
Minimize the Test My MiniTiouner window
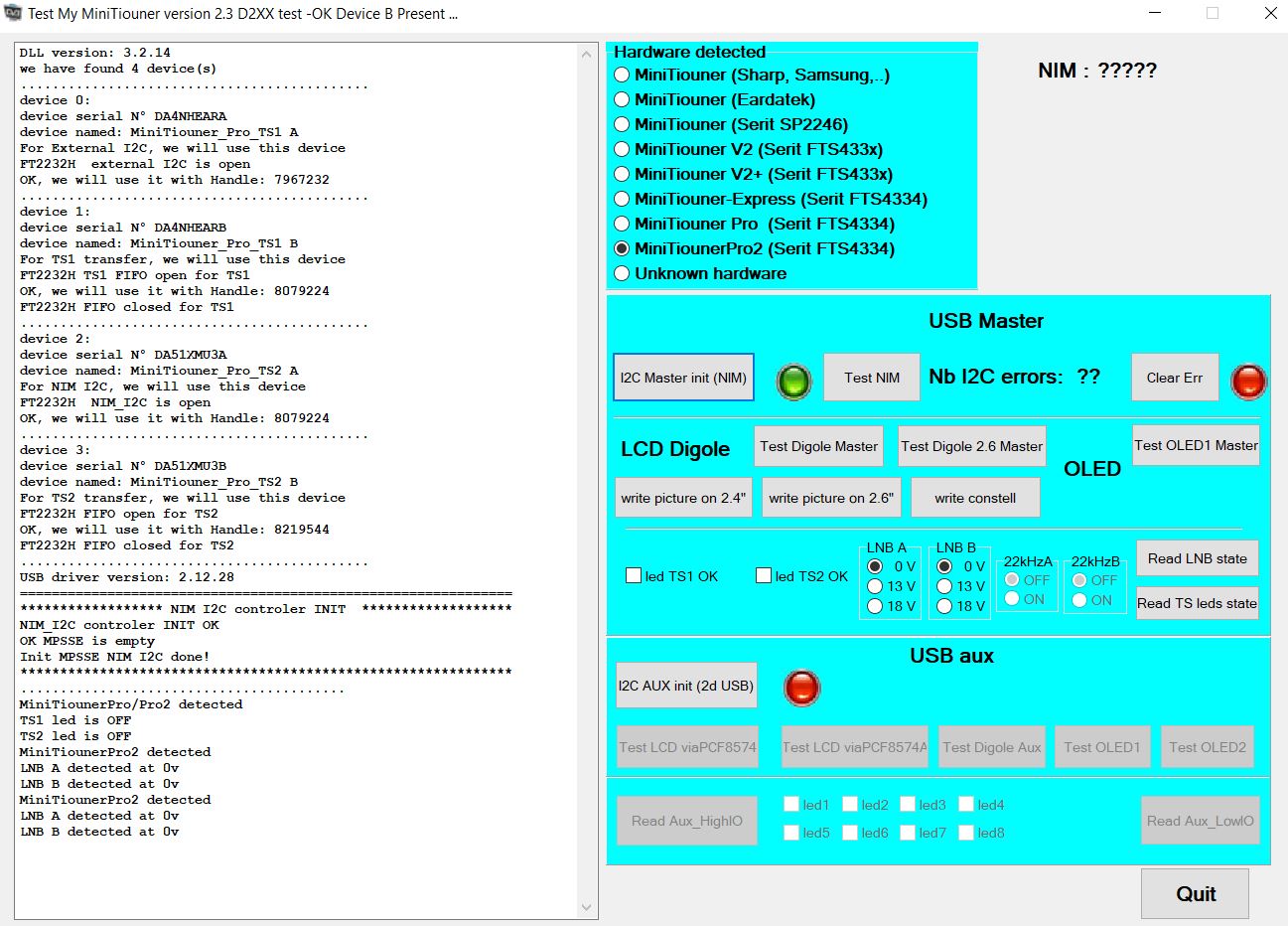(x=1155, y=13)
